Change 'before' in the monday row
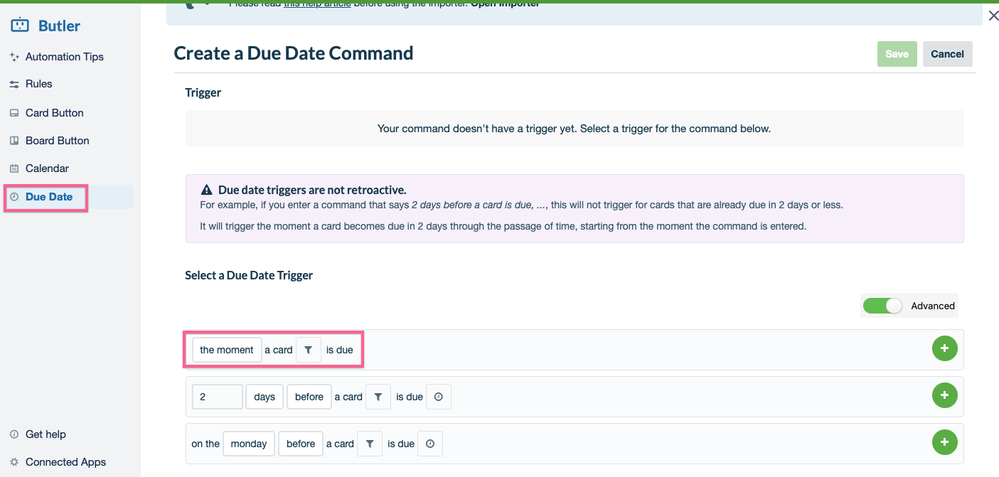The height and width of the screenshot is (477, 999). click(301, 444)
